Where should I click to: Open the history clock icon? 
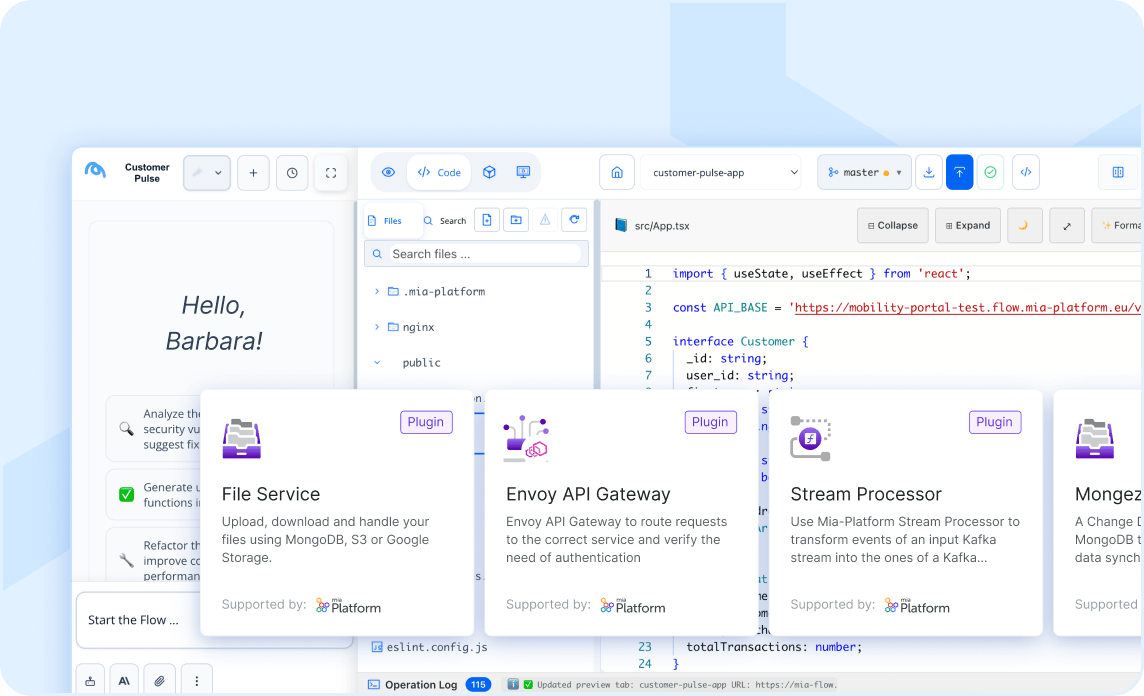(292, 173)
